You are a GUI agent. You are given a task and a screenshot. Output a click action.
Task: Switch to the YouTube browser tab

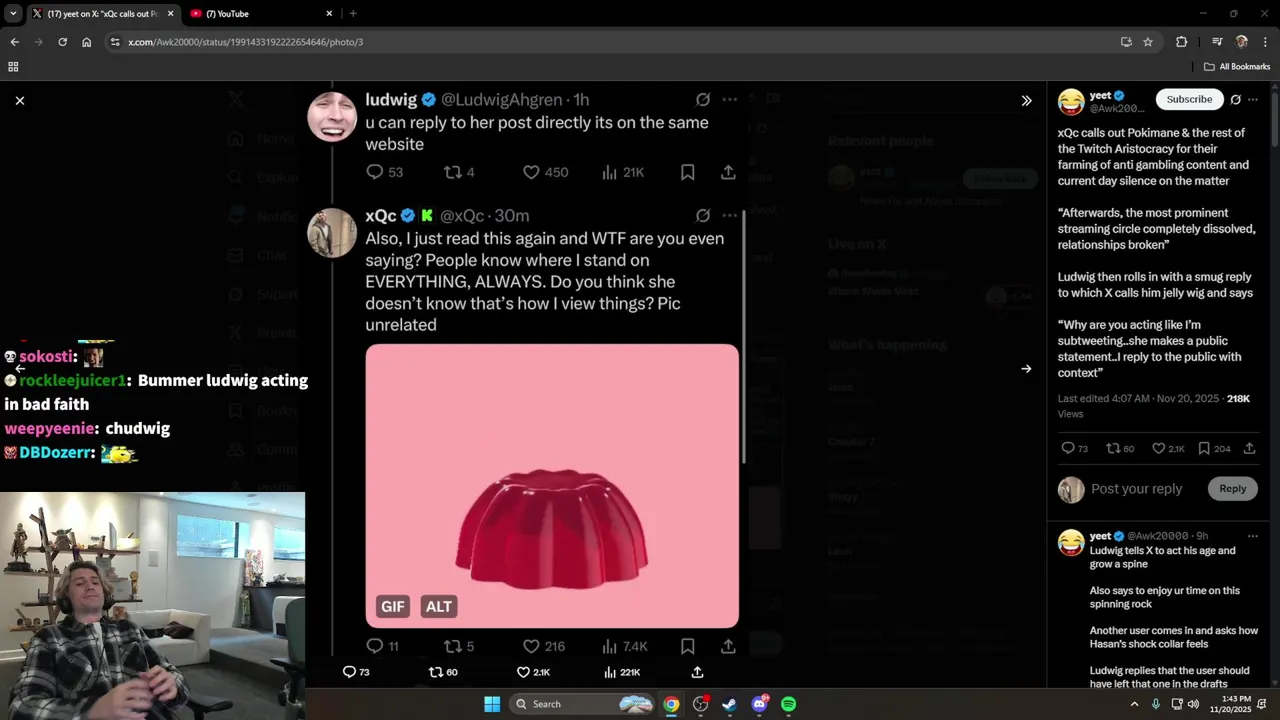click(260, 14)
